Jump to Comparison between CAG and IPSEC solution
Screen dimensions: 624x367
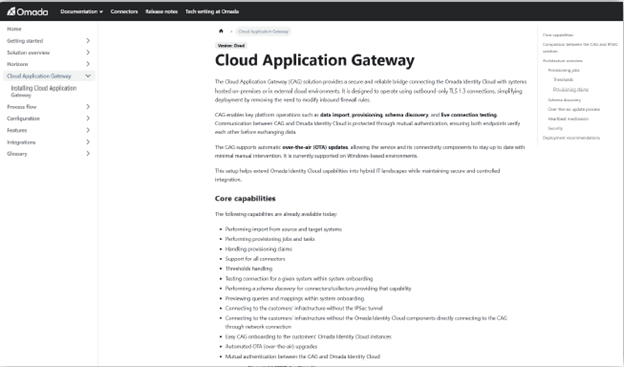(580, 48)
